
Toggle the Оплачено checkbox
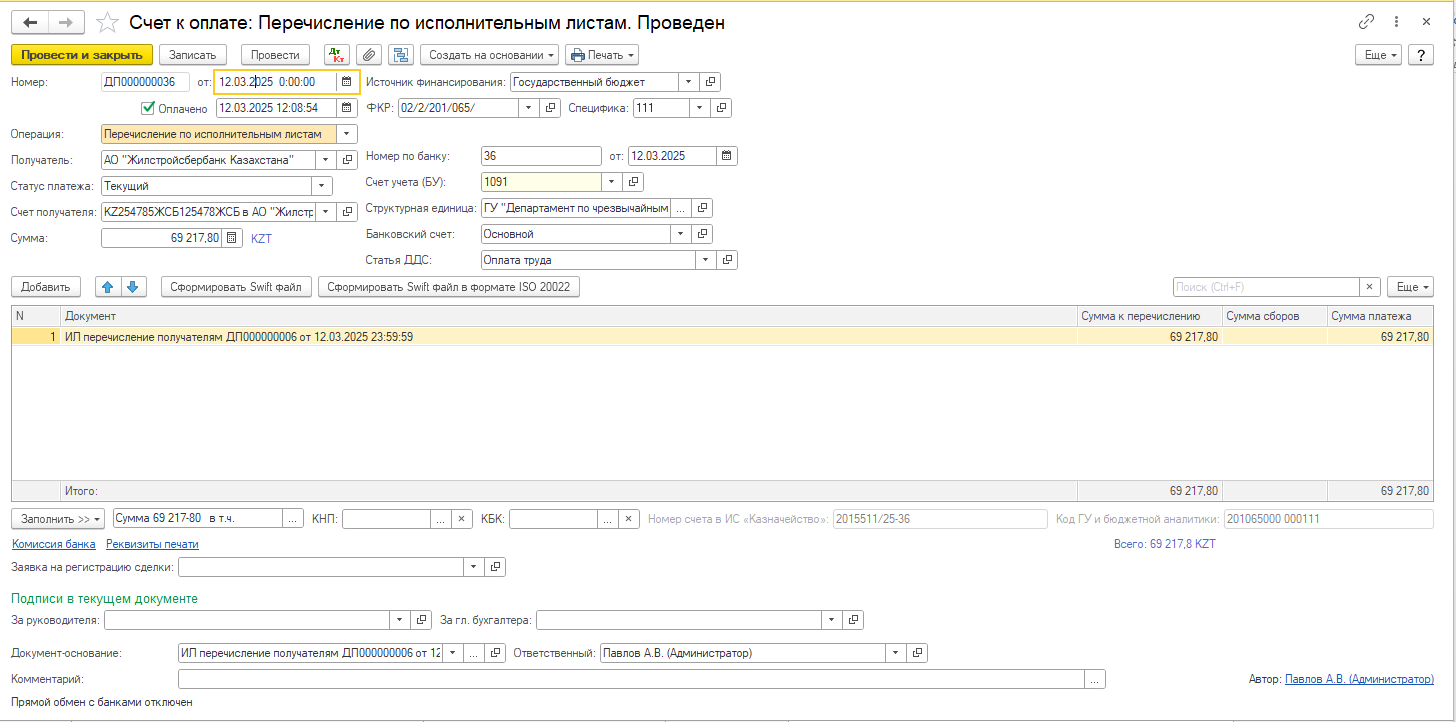click(x=148, y=108)
